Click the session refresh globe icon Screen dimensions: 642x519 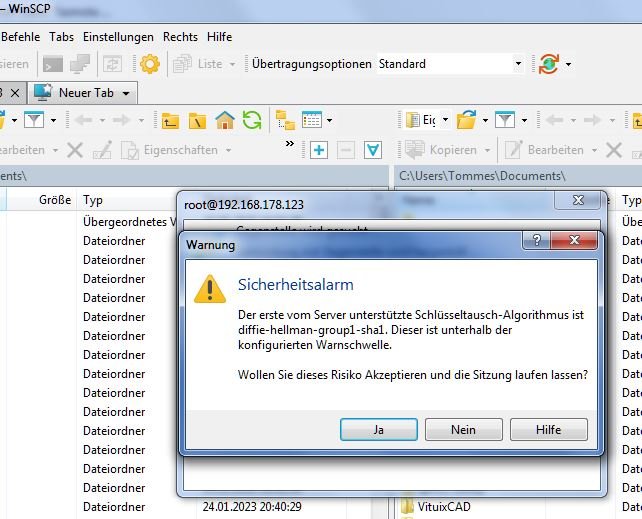(548, 64)
